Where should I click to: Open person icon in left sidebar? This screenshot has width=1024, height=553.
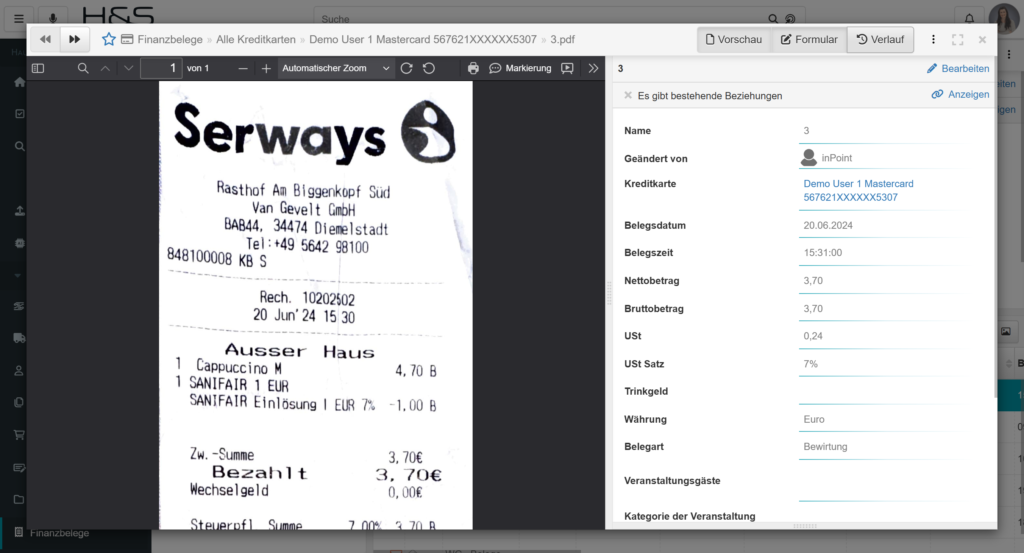click(19, 370)
